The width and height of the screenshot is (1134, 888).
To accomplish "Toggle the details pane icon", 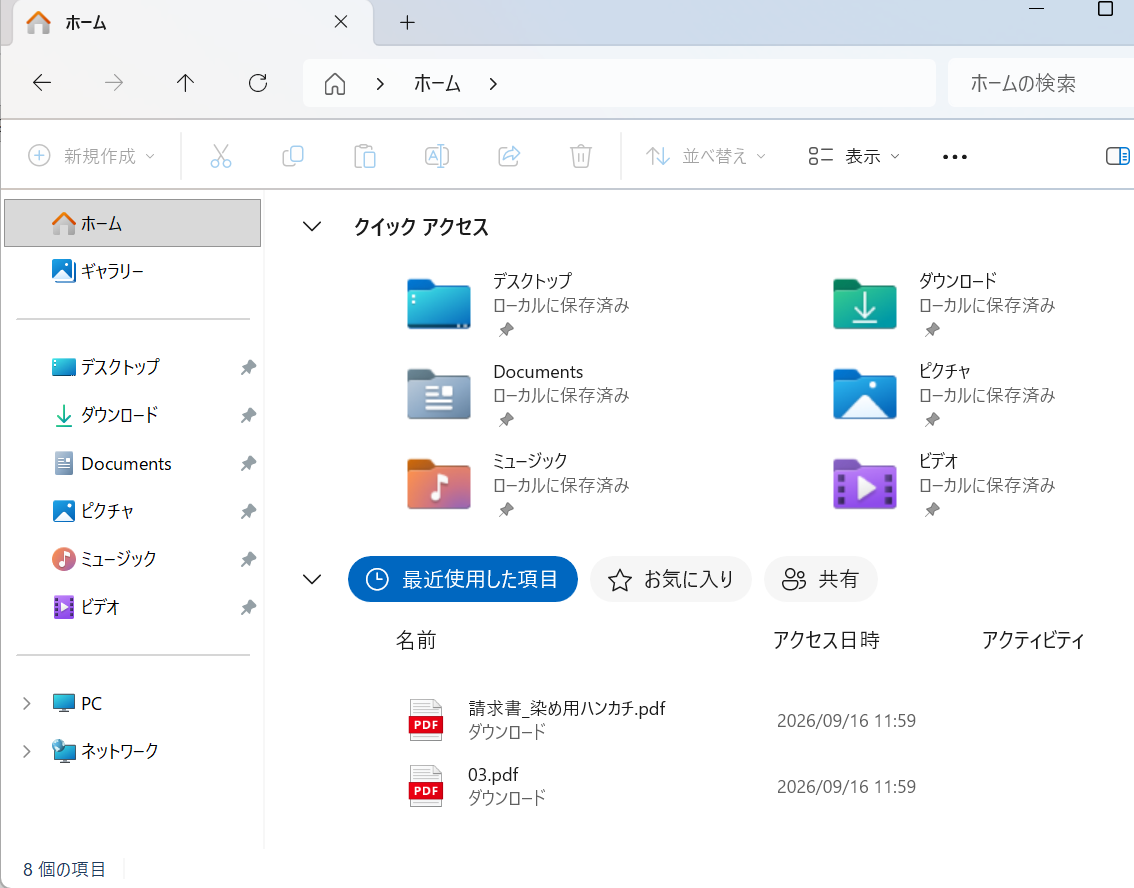I will pos(1118,156).
